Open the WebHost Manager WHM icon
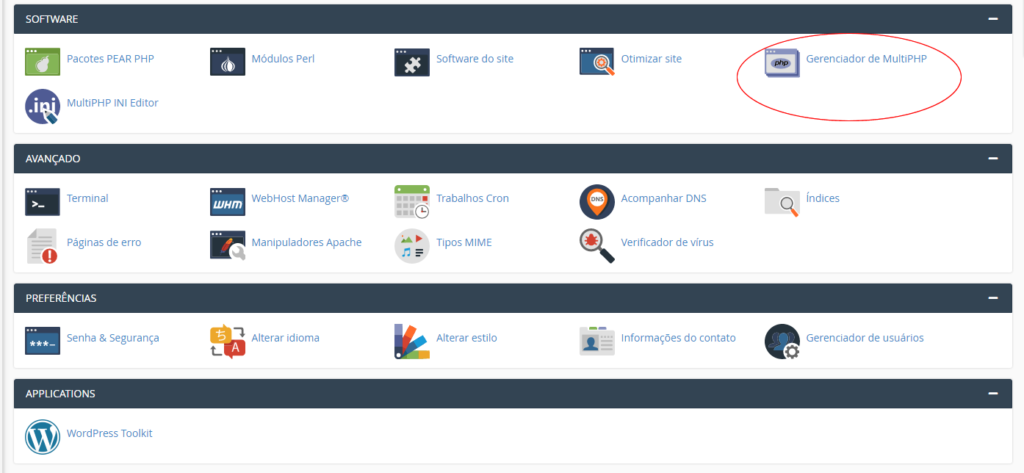The height and width of the screenshot is (473, 1024). pos(227,201)
